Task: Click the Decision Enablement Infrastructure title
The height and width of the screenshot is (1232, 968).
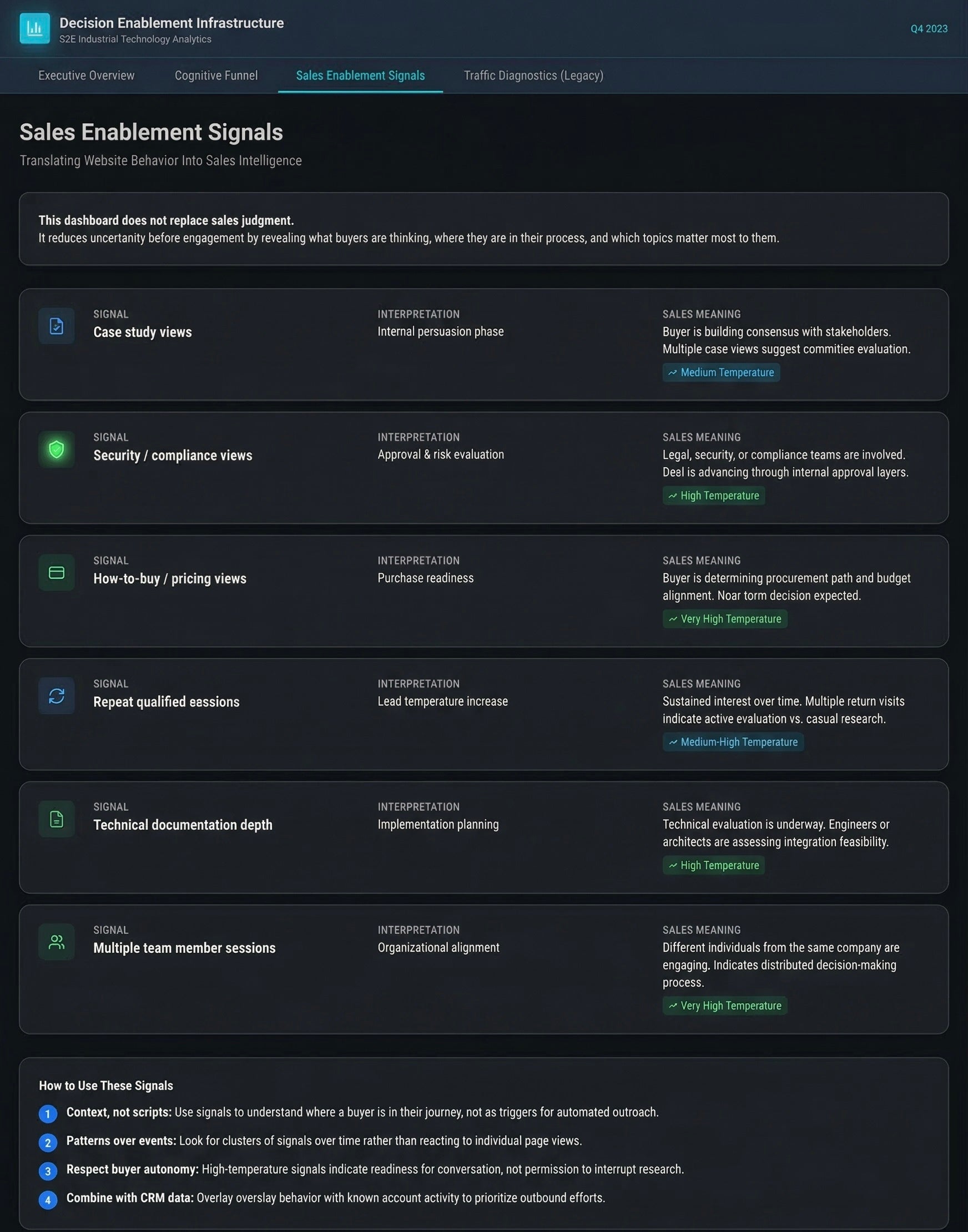Action: tap(171, 23)
